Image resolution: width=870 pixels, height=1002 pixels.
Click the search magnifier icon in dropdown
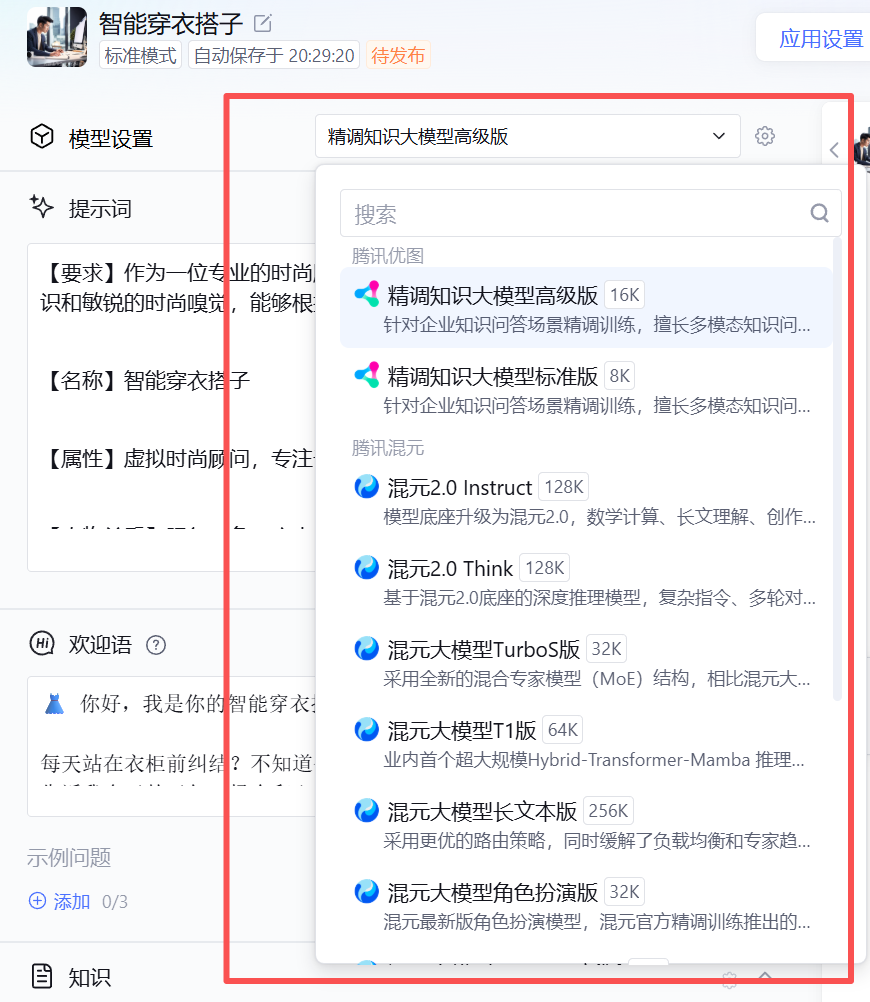tap(820, 213)
